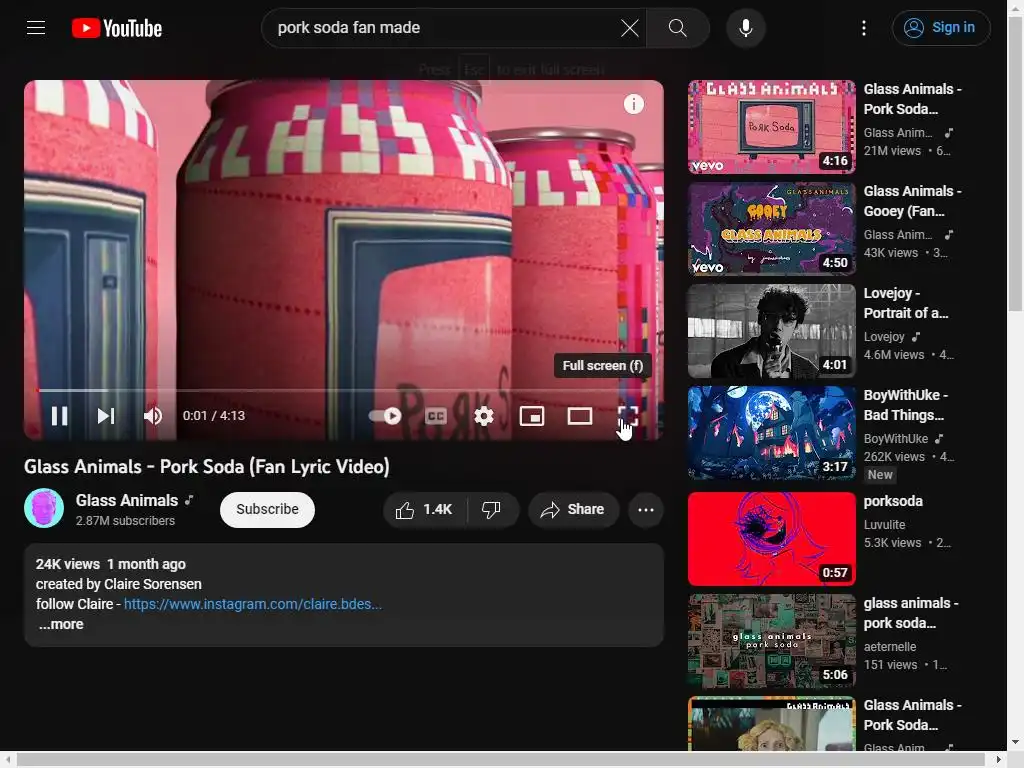
Task: Toggle the autoplay switch
Action: 385,416
